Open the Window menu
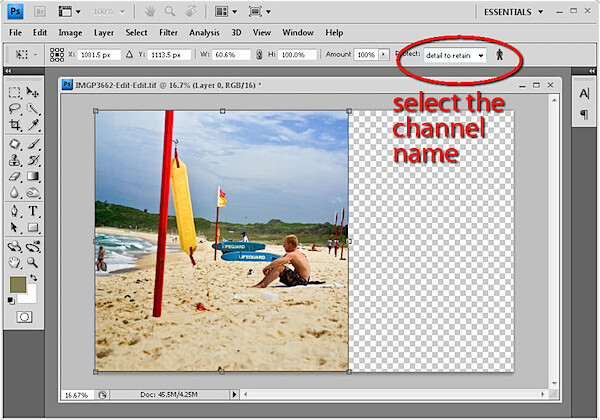Image resolution: width=600 pixels, height=420 pixels. 298,33
